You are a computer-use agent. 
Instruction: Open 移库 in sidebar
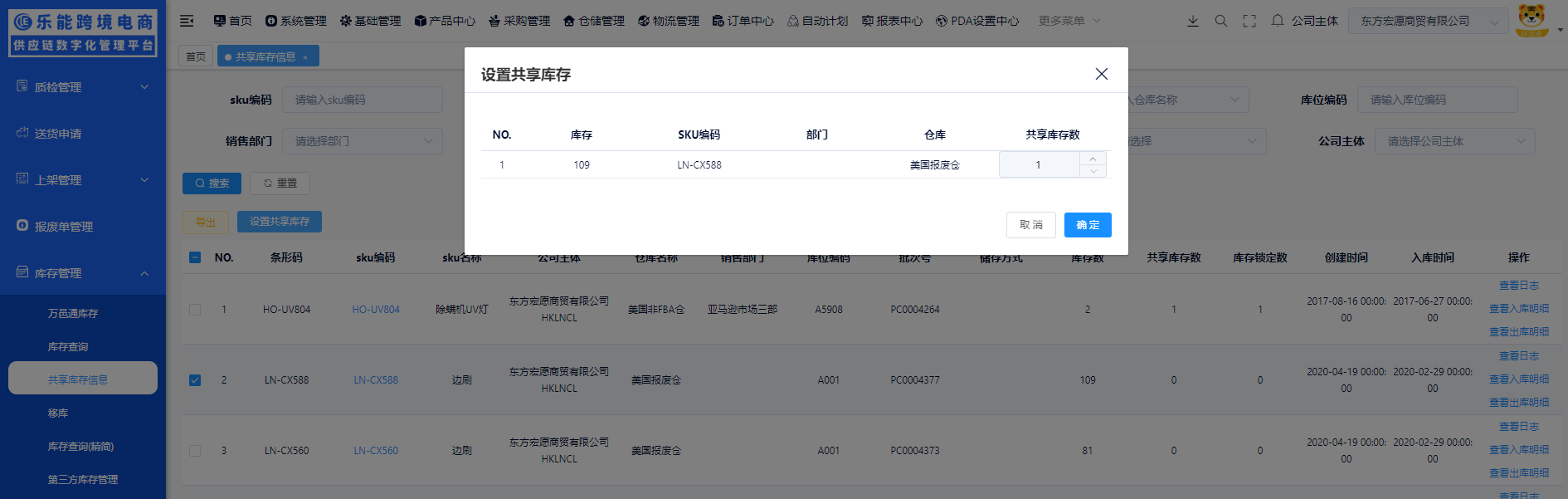click(x=58, y=413)
